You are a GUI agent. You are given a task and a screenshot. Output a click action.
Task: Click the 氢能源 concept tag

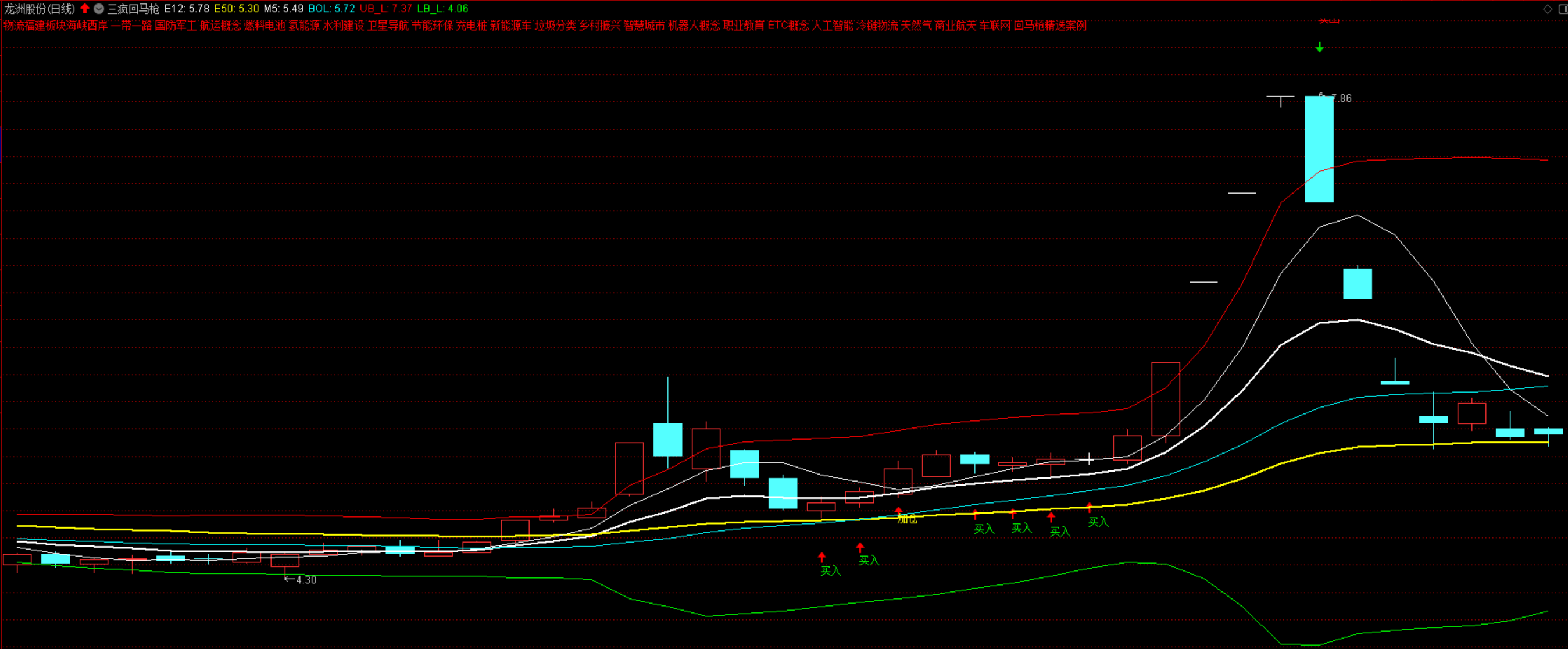click(x=303, y=25)
